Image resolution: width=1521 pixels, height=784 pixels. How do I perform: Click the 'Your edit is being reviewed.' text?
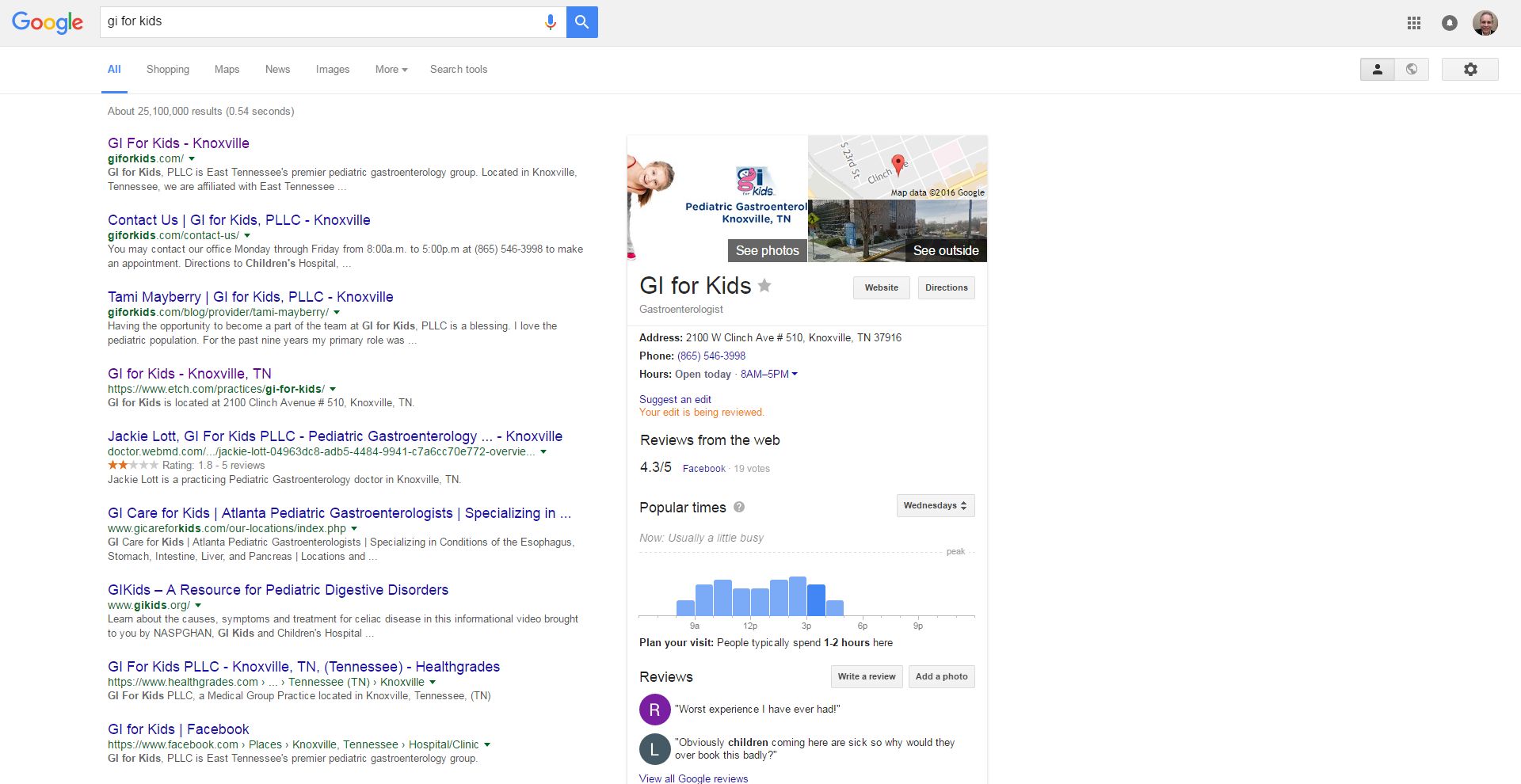702,413
